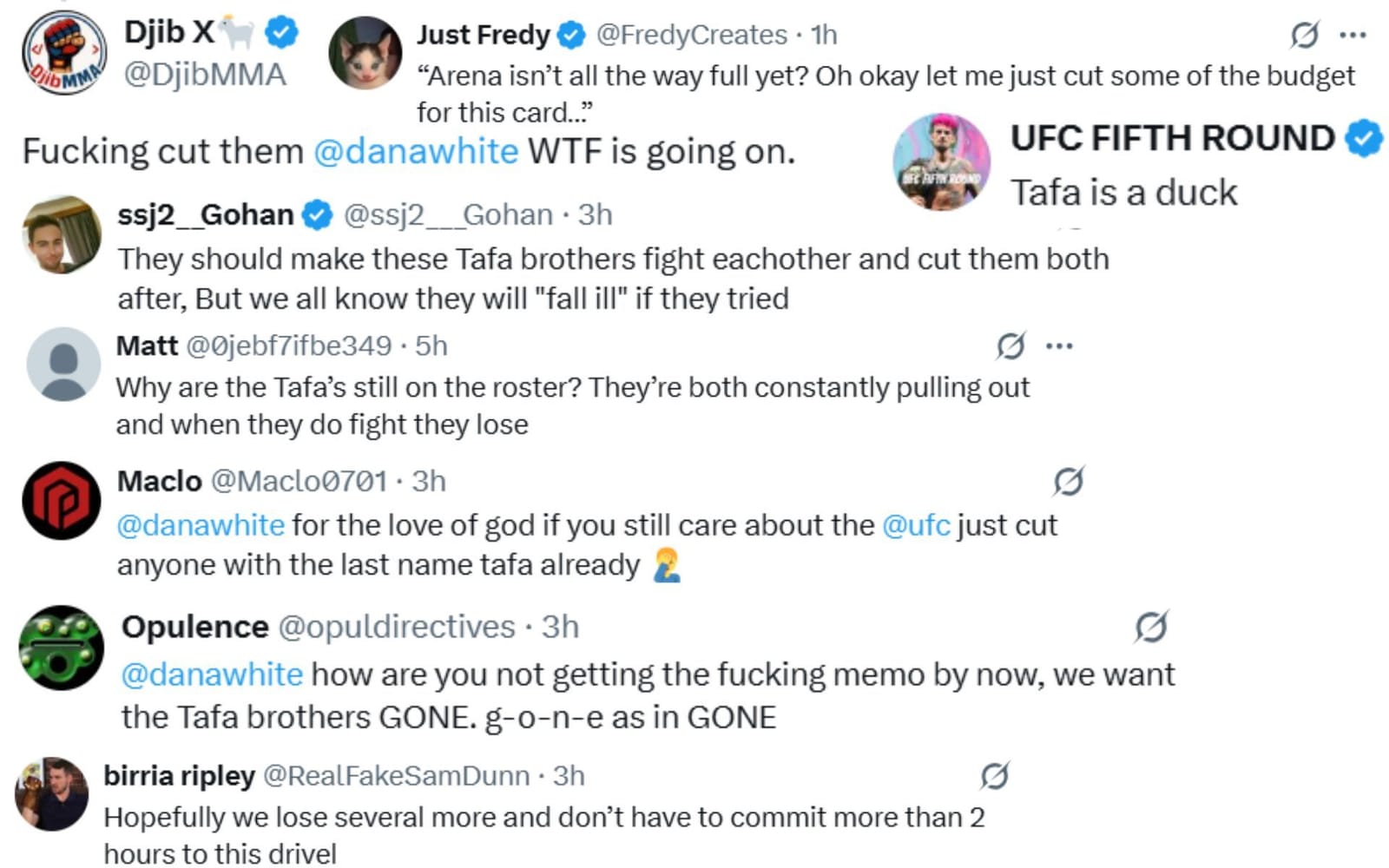The image size is (1389, 868).
Task: Click the birria ripley display name
Action: [179, 775]
